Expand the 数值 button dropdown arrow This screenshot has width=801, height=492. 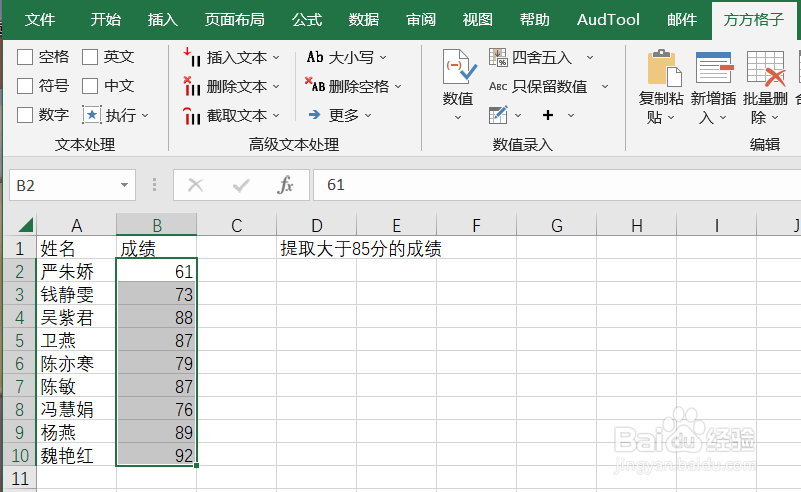[458, 118]
